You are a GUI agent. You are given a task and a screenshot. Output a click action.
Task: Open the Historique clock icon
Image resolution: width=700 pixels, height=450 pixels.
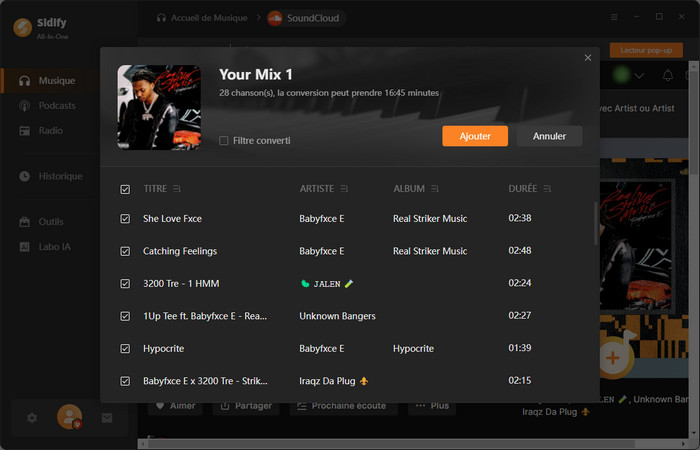26,176
